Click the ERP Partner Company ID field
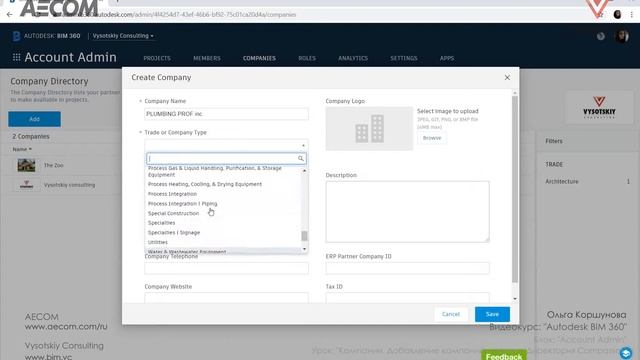Image resolution: width=640 pixels, height=360 pixels. [x=407, y=268]
